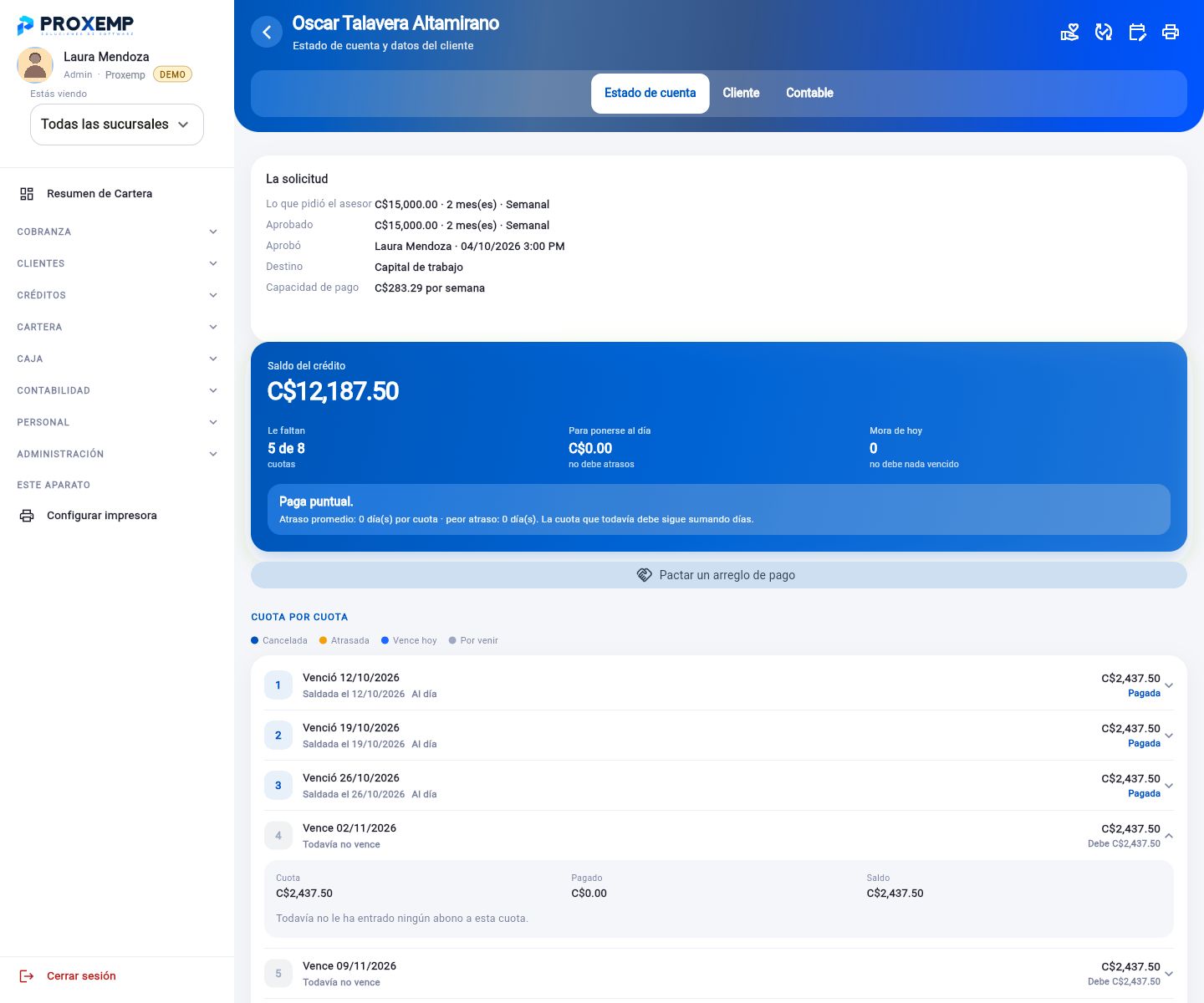
Task: Select the Estado de cuenta tab
Action: pyautogui.click(x=650, y=93)
